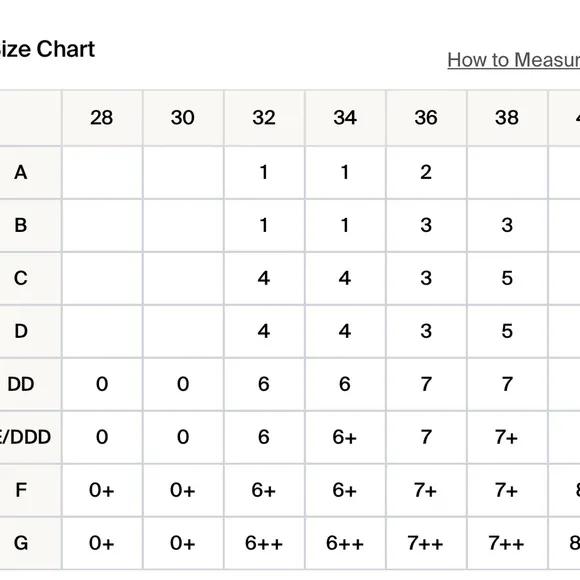Select the 36 band column header

coord(426,118)
